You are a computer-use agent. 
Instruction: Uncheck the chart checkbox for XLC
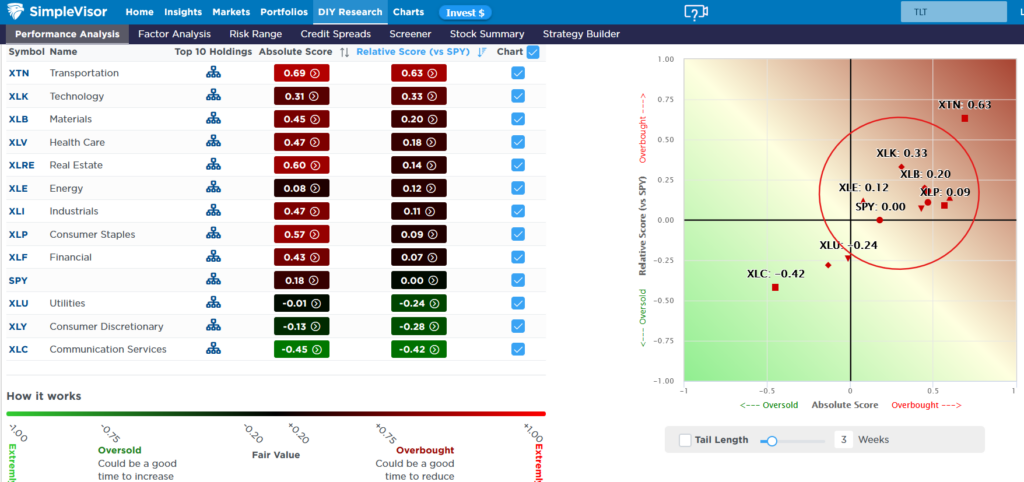[x=518, y=349]
